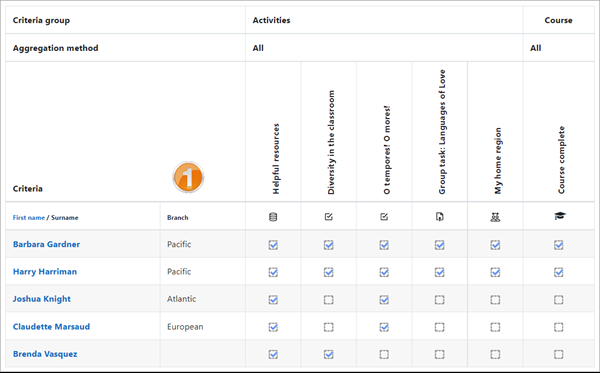
Task: Open Brenda Vasquez's profile link
Action: click(45, 354)
